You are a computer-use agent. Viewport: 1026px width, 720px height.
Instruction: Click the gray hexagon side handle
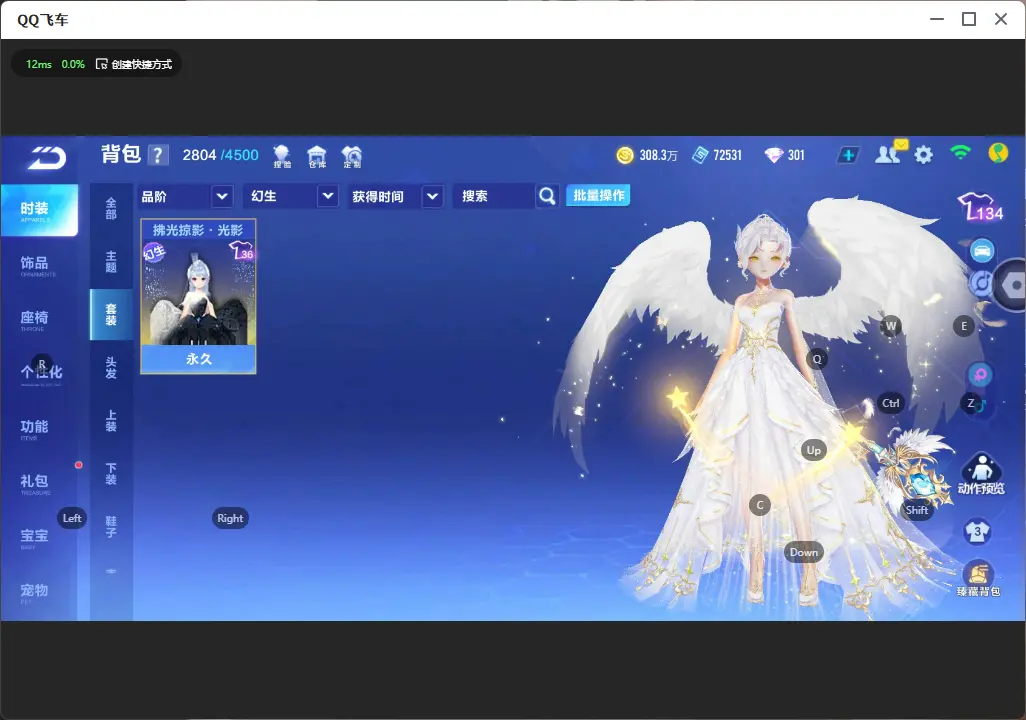(x=1011, y=285)
